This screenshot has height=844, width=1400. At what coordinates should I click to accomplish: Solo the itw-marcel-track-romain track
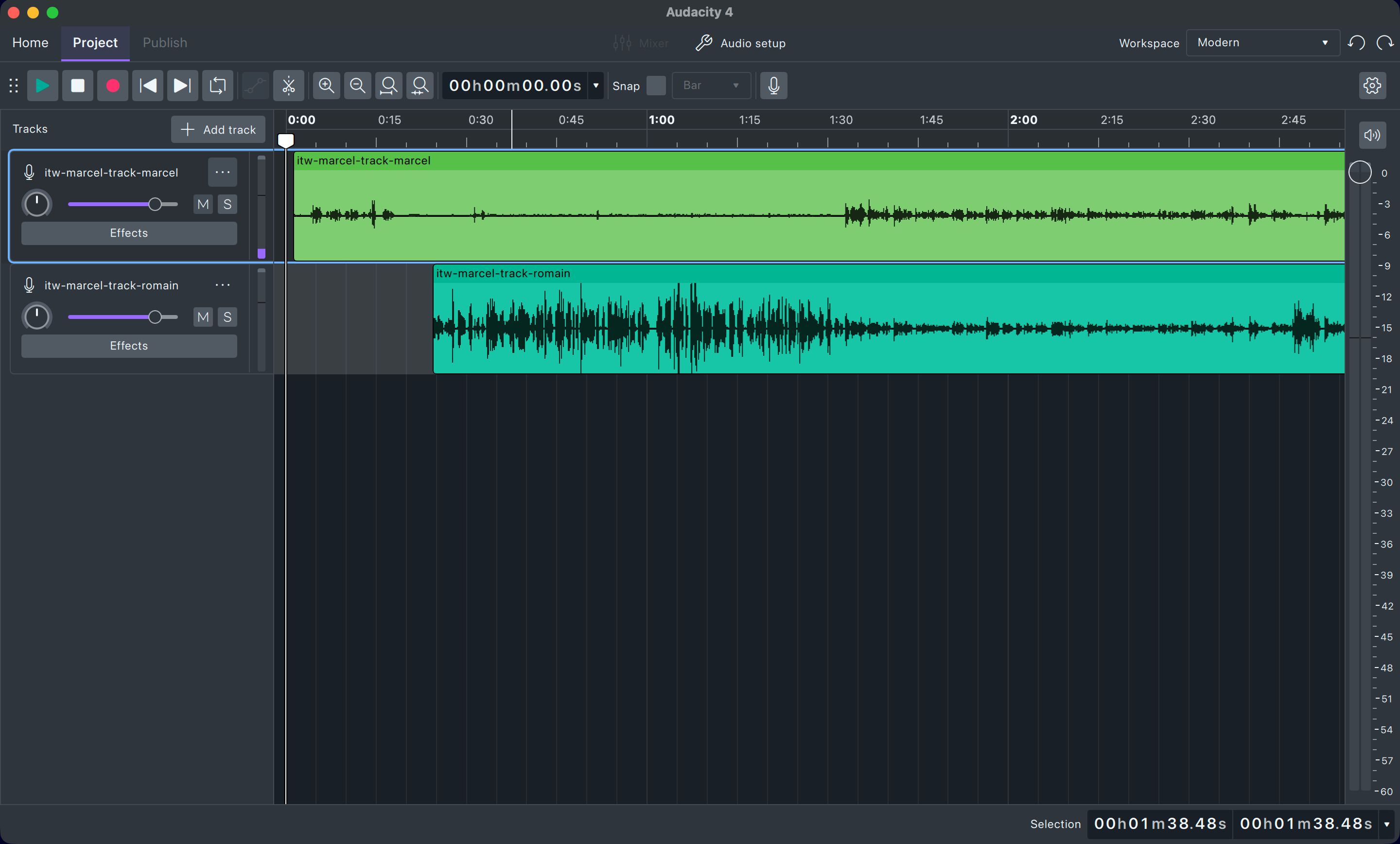click(227, 317)
